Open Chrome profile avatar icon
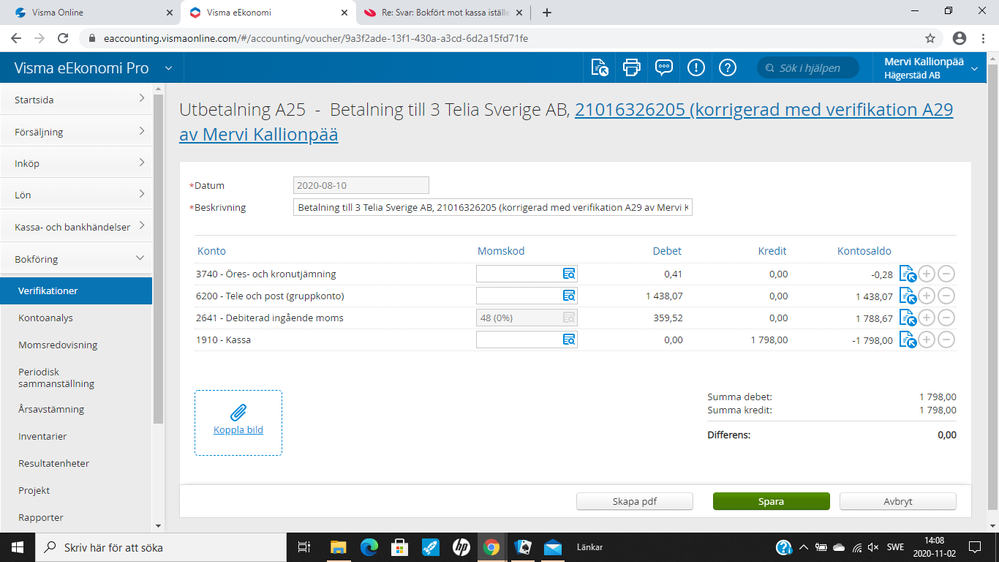999x562 pixels. [x=959, y=38]
